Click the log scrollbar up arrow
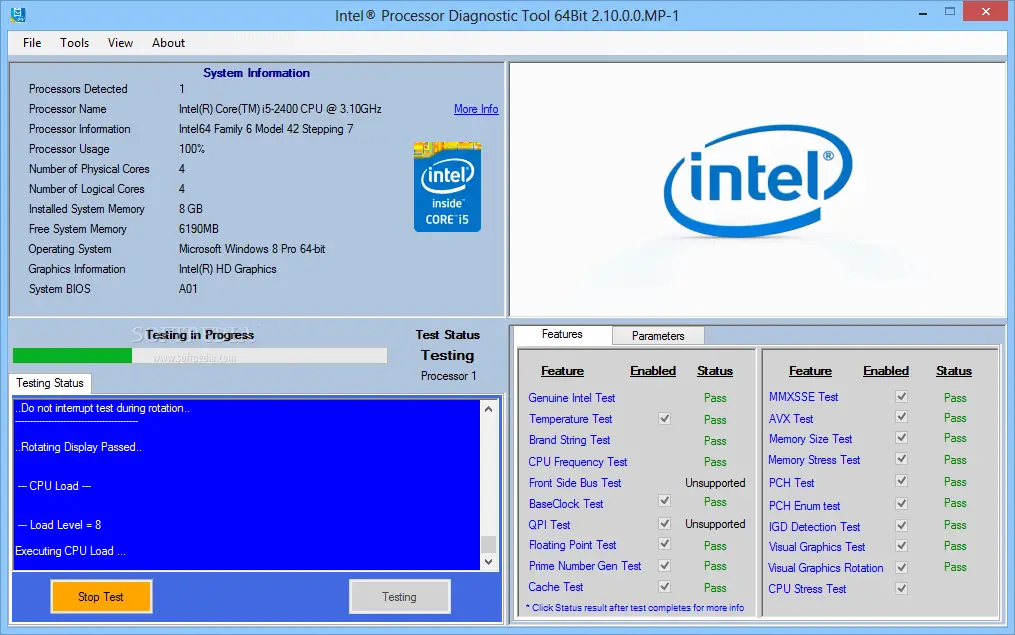Viewport: 1015px width, 635px height. tap(489, 409)
